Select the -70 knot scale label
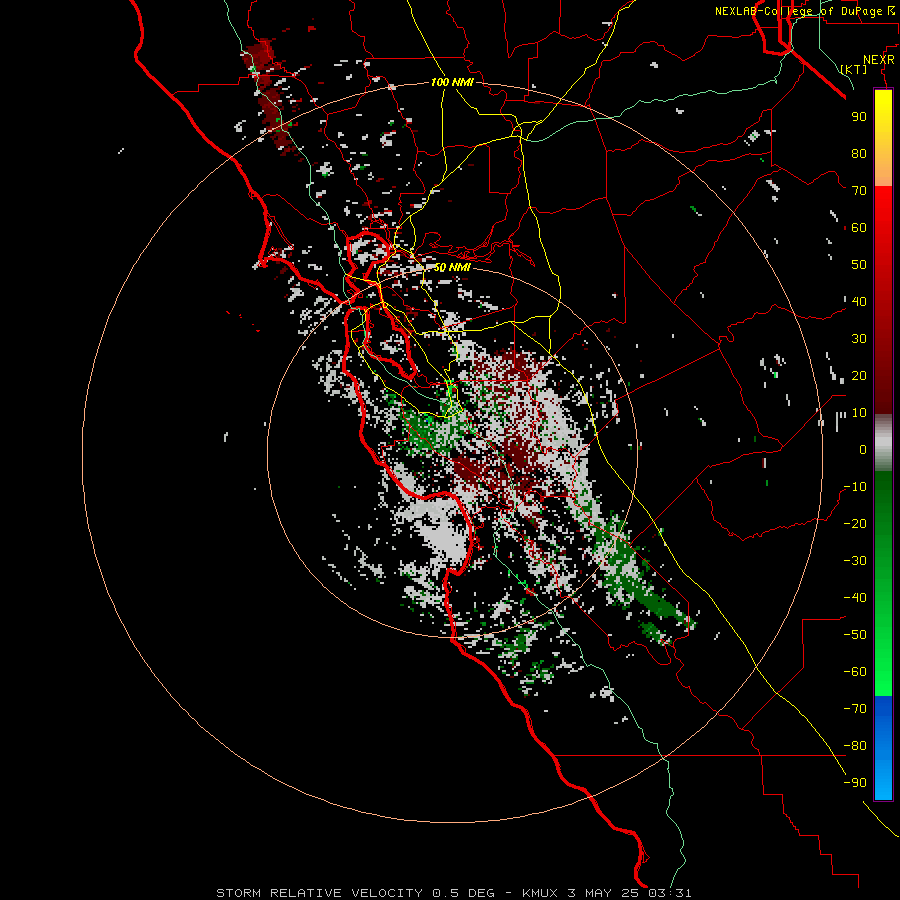Viewport: 900px width, 900px height. pos(855,709)
